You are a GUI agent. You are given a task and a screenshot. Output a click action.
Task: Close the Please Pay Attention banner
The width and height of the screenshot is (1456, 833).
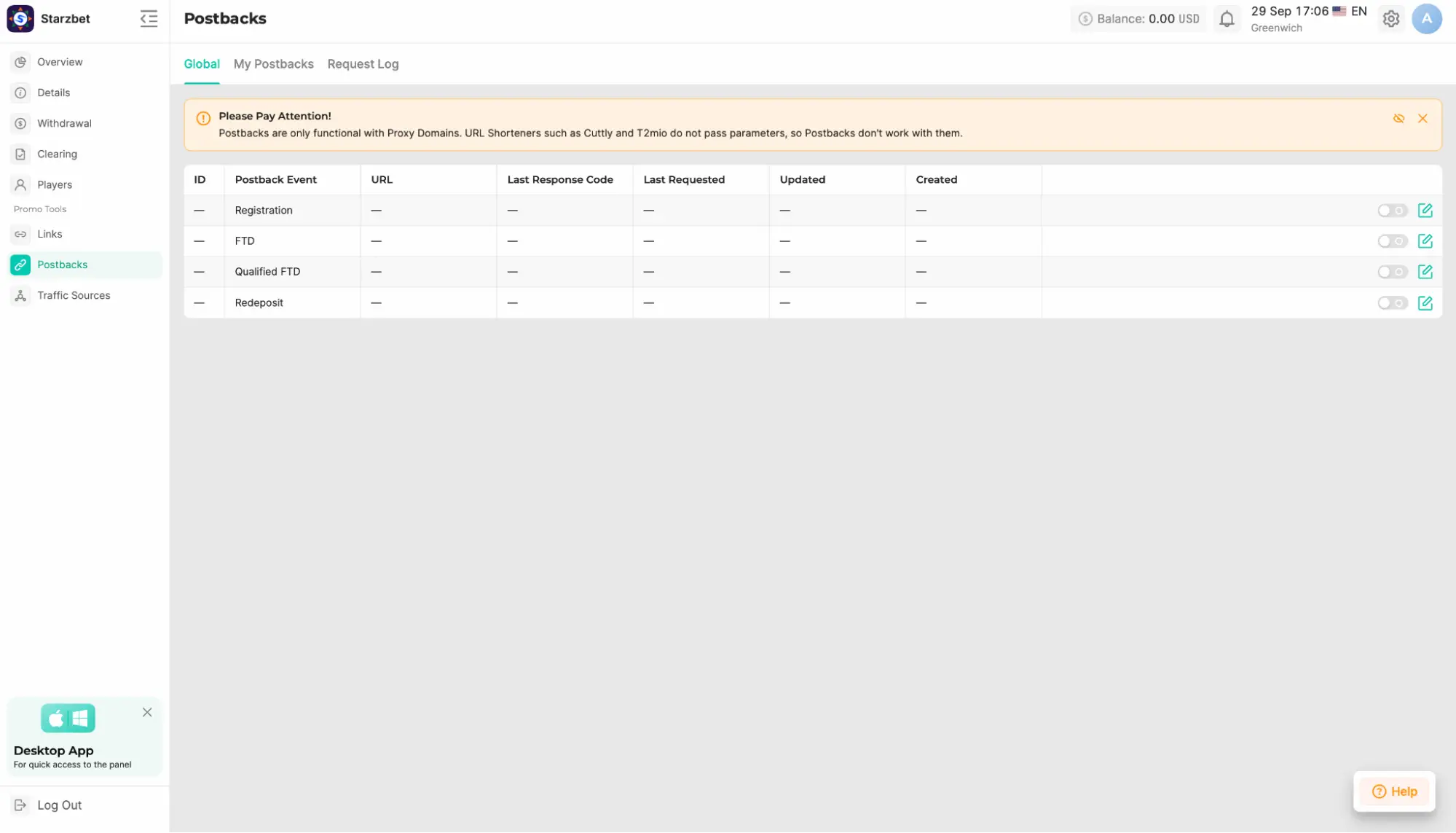click(1422, 119)
